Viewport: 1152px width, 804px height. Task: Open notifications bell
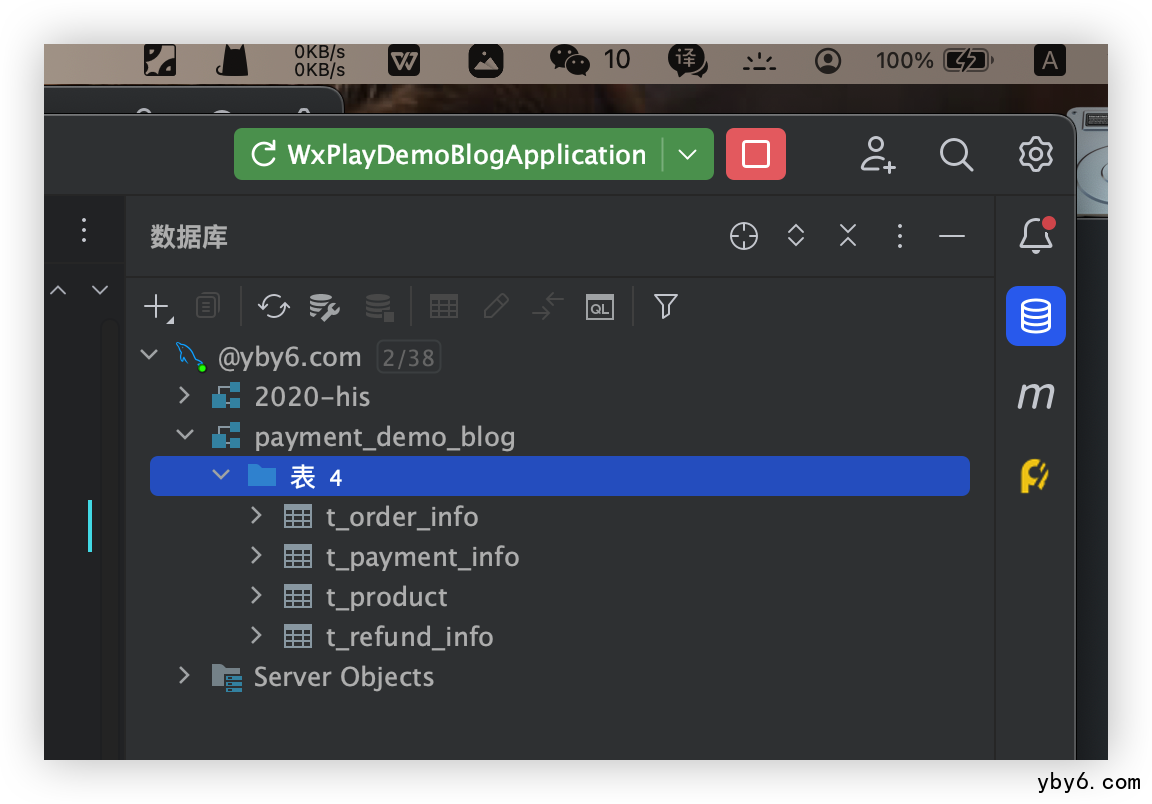pos(1036,235)
